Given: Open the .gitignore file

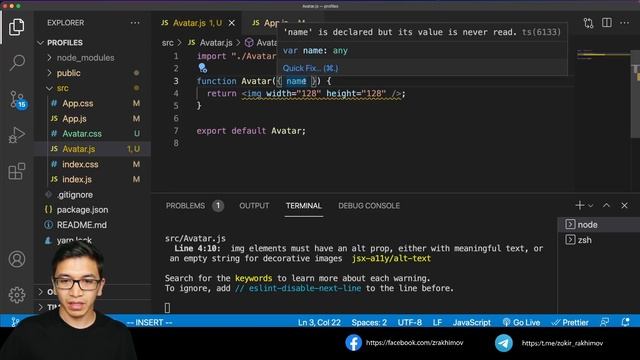Looking at the screenshot, I should (92, 195).
